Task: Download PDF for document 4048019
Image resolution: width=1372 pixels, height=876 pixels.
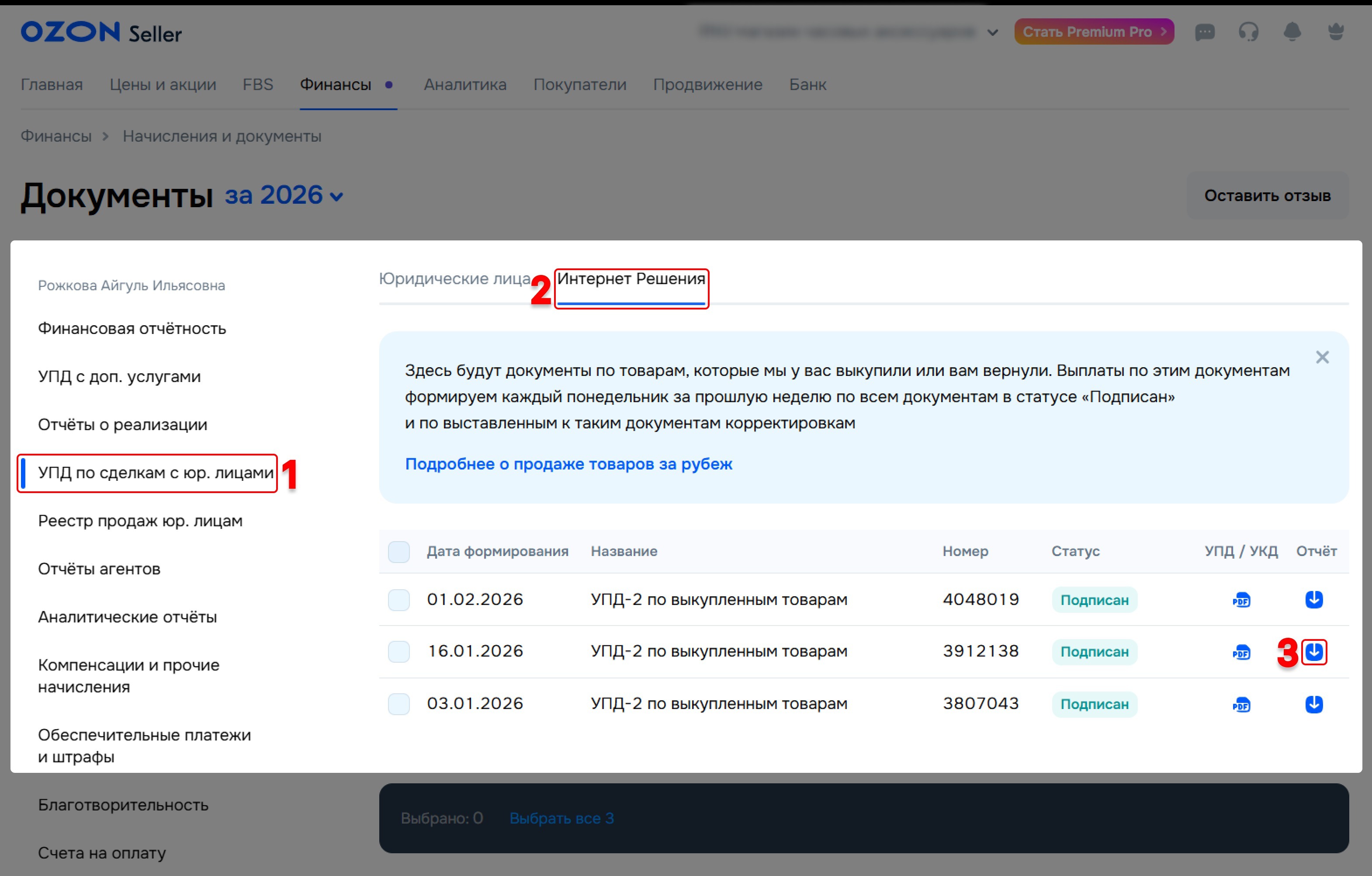Action: 1241,600
